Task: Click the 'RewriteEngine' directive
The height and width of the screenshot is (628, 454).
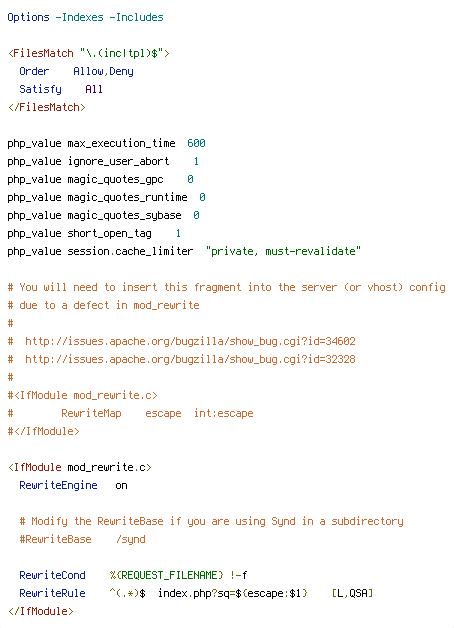Action: click(x=58, y=485)
